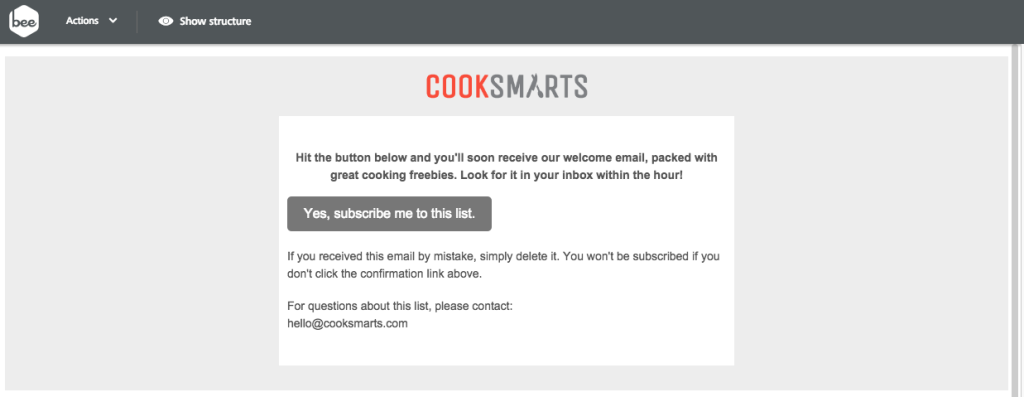
Task: Click the vertical scrollbar on the right edge
Action: pos(1017,220)
